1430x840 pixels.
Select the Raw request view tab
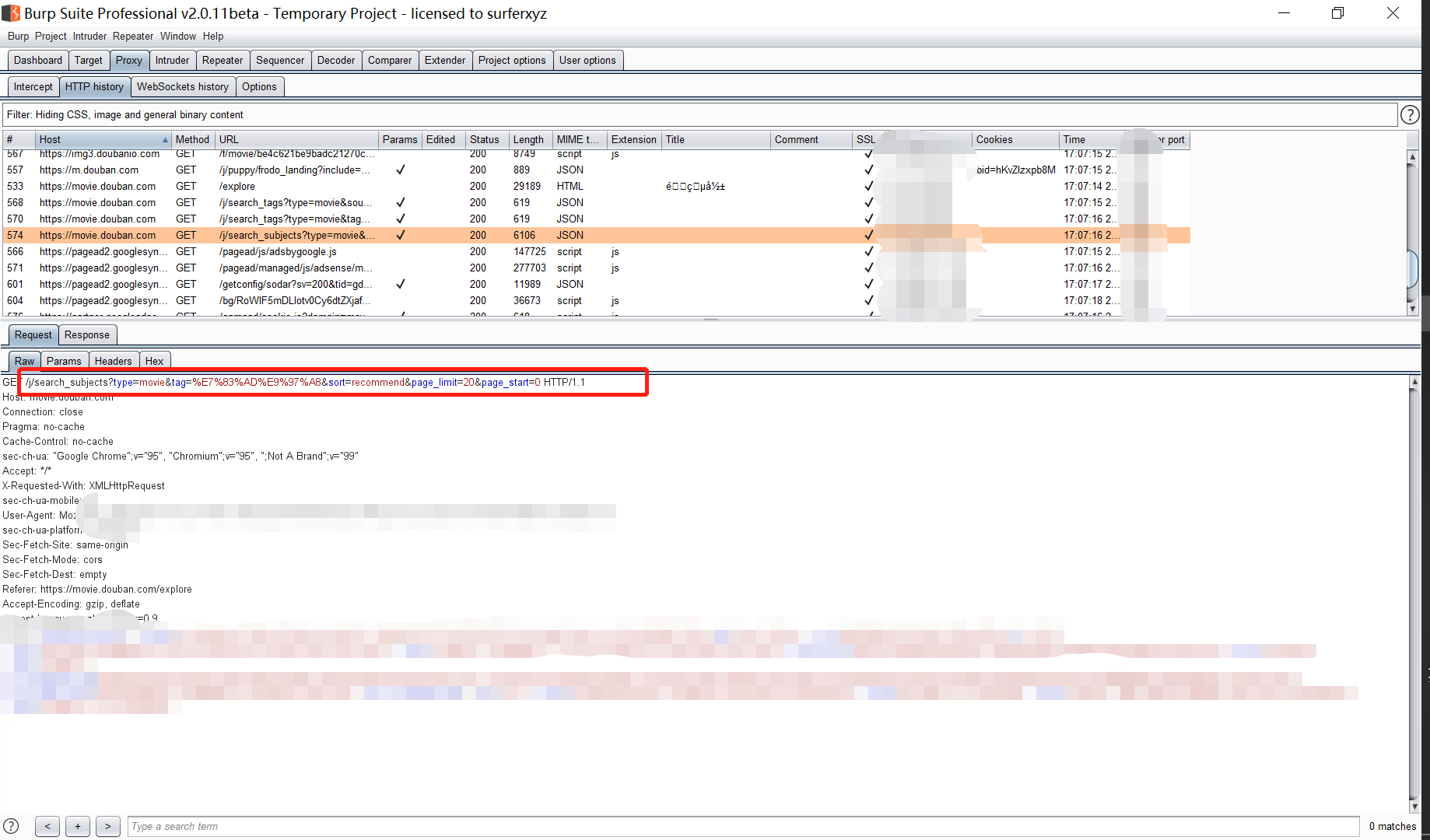point(25,361)
